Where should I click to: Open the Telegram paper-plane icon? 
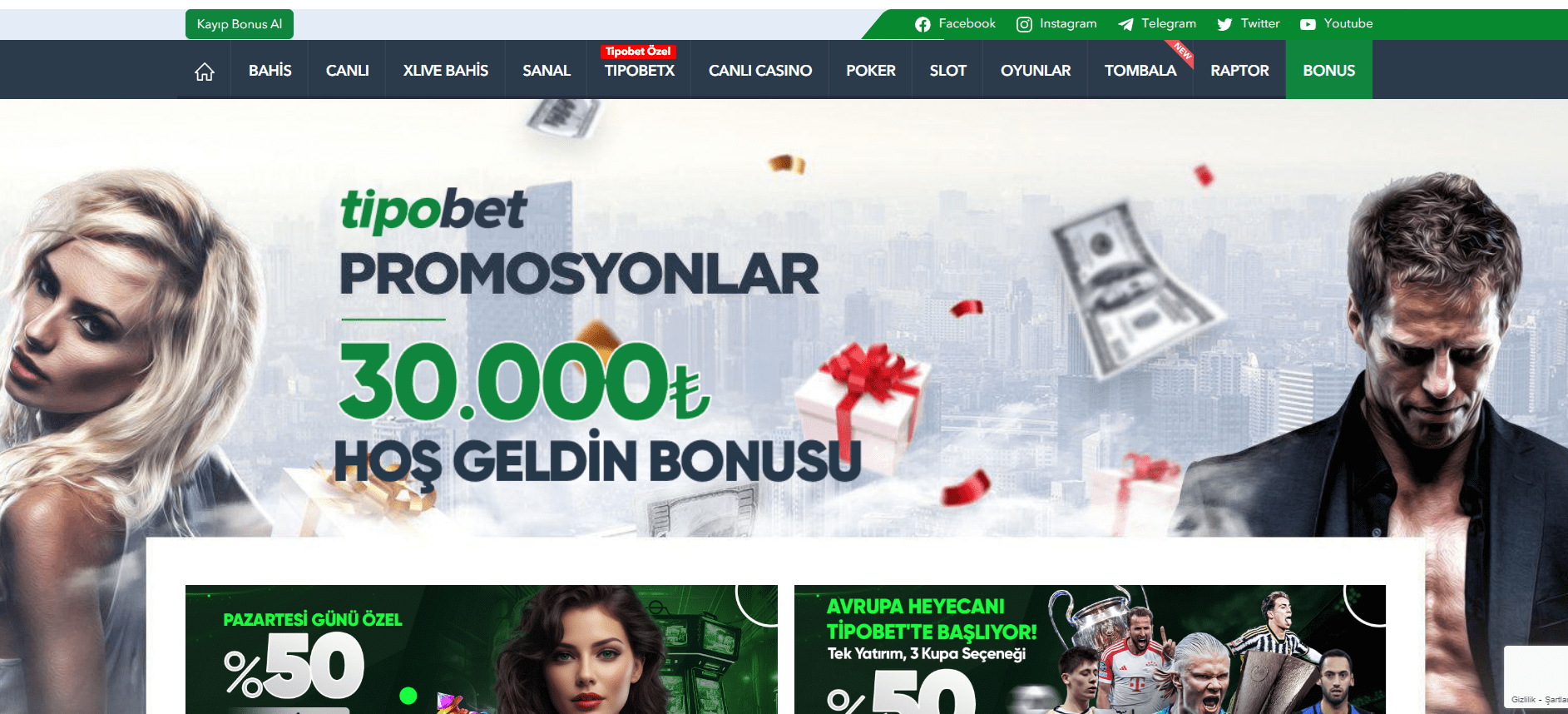[x=1125, y=24]
